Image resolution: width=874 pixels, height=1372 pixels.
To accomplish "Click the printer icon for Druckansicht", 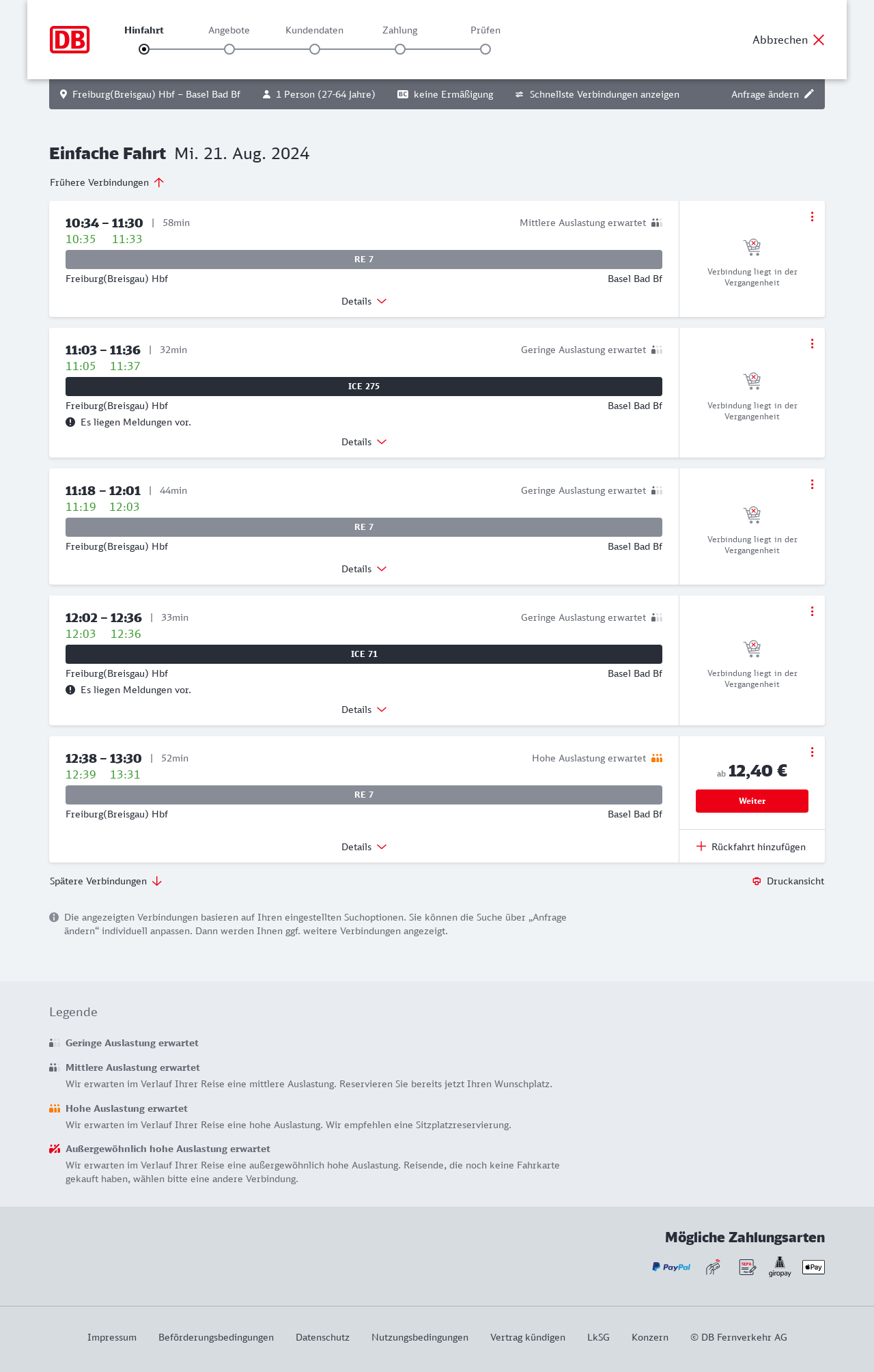I will (x=757, y=881).
